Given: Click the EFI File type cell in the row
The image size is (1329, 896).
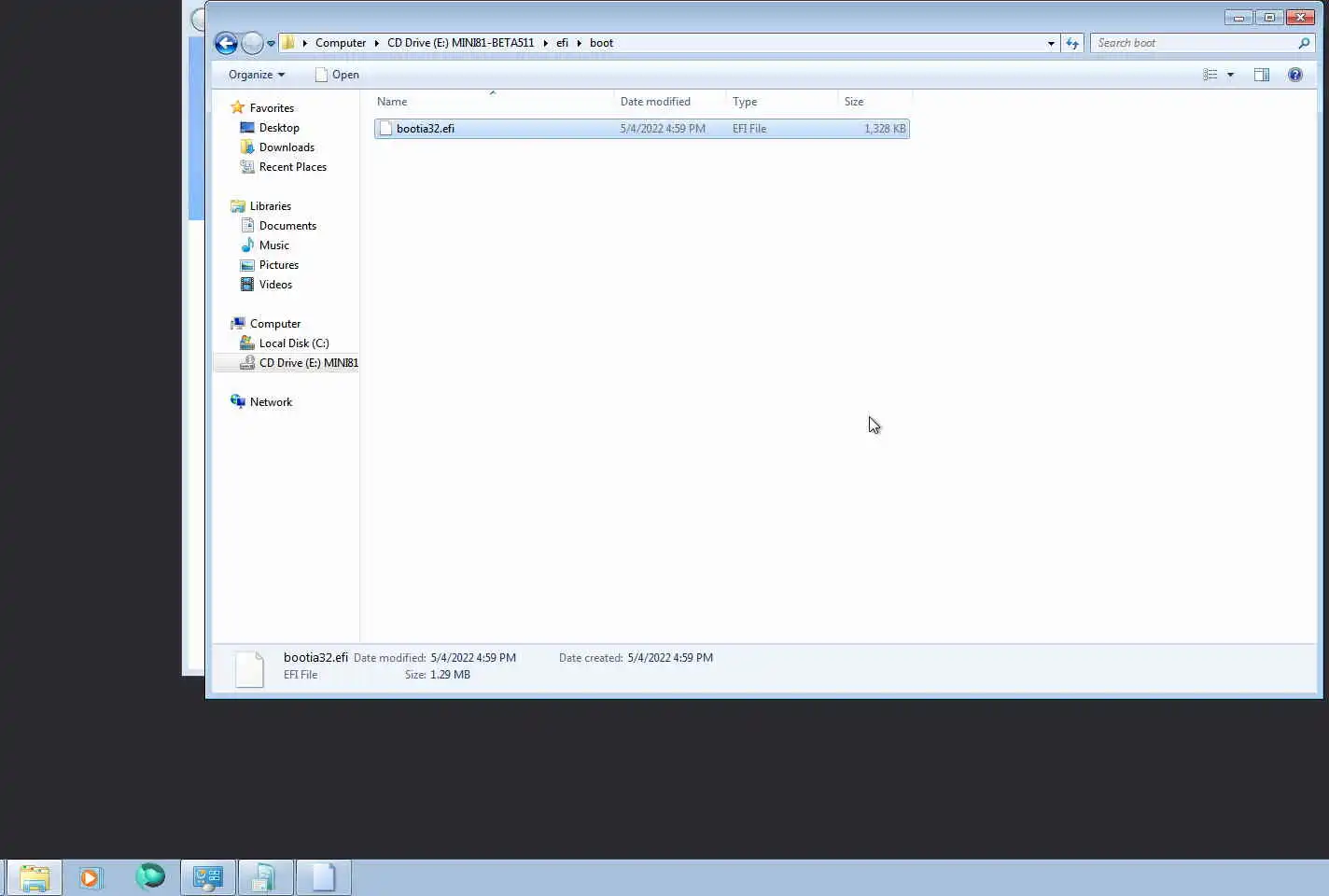Looking at the screenshot, I should (x=749, y=129).
